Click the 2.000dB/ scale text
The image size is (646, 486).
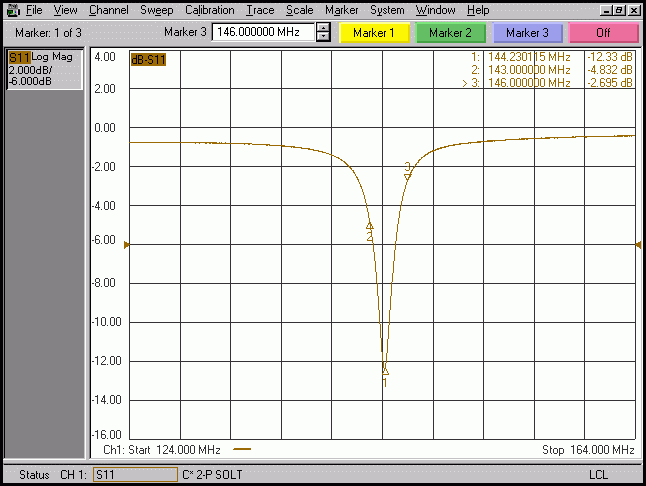[x=30, y=70]
